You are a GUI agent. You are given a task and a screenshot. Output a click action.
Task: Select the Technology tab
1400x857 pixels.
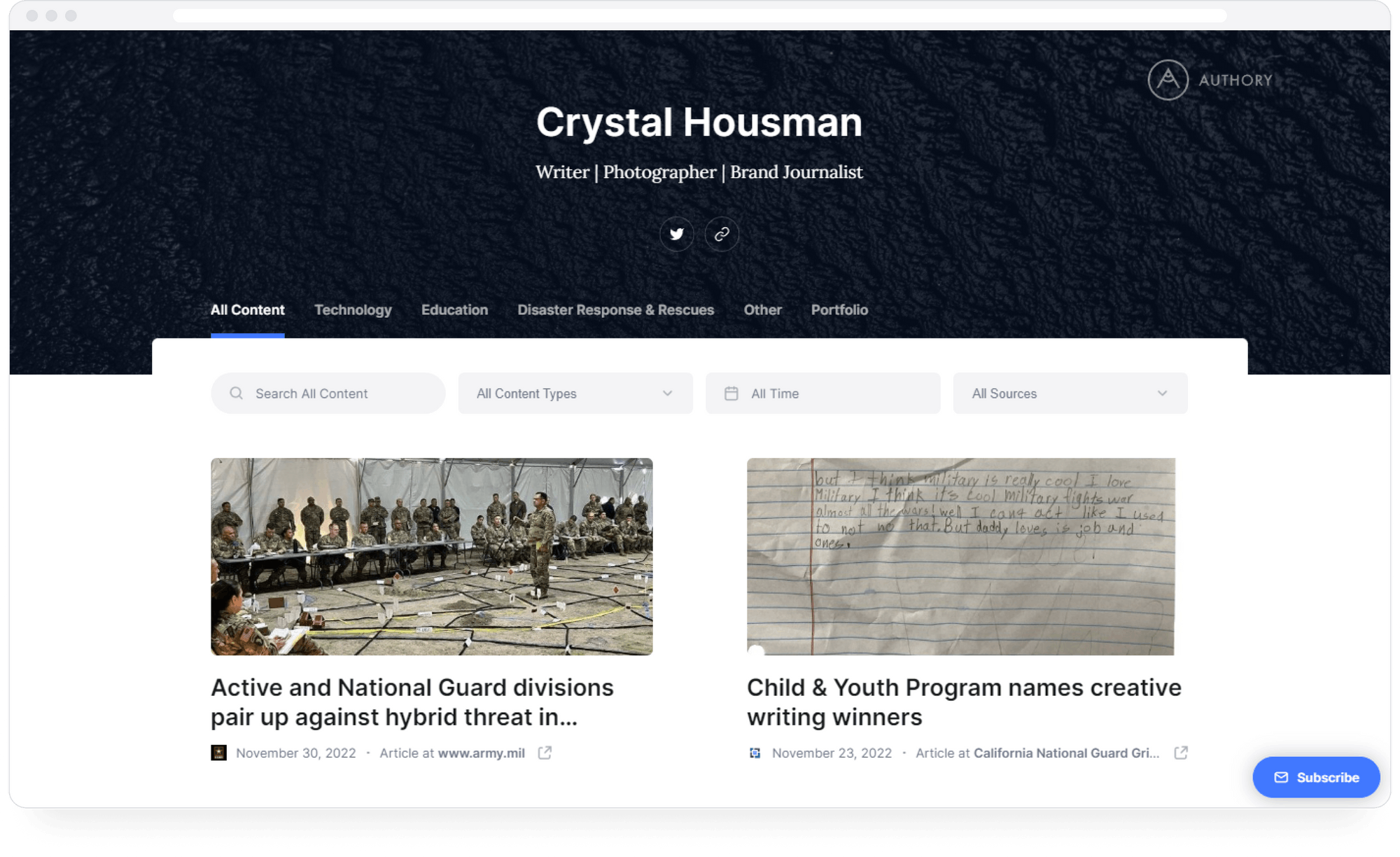352,310
